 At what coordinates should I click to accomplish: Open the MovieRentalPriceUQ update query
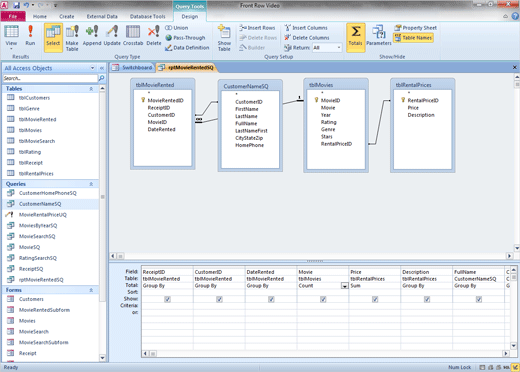(x=43, y=215)
